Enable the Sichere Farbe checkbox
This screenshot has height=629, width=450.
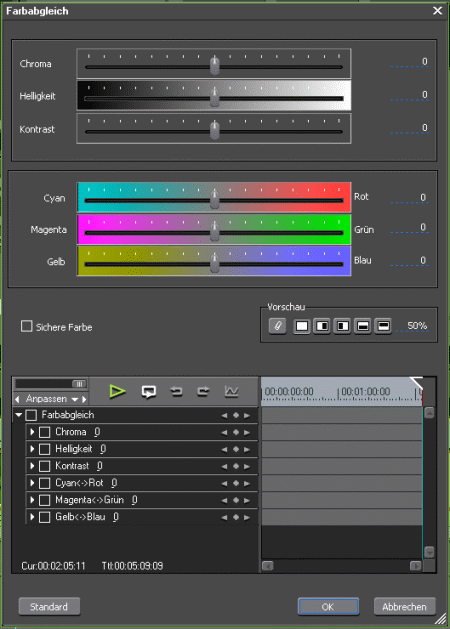pos(26,326)
